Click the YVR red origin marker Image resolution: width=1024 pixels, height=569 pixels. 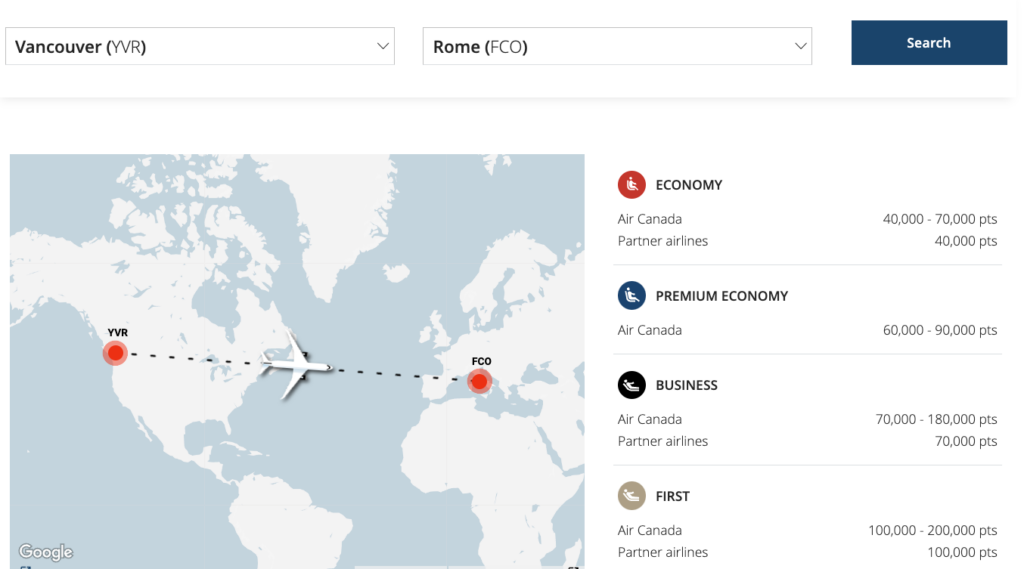(x=116, y=353)
